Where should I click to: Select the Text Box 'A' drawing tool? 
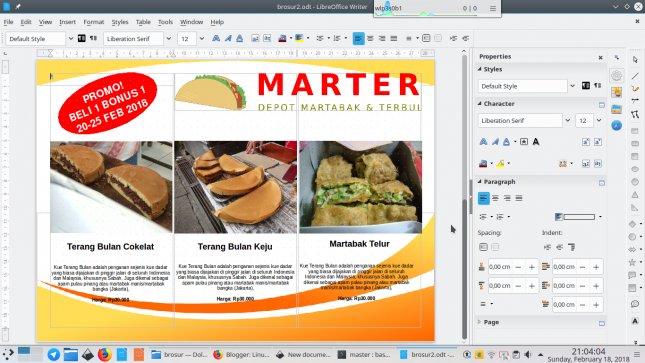[x=635, y=321]
